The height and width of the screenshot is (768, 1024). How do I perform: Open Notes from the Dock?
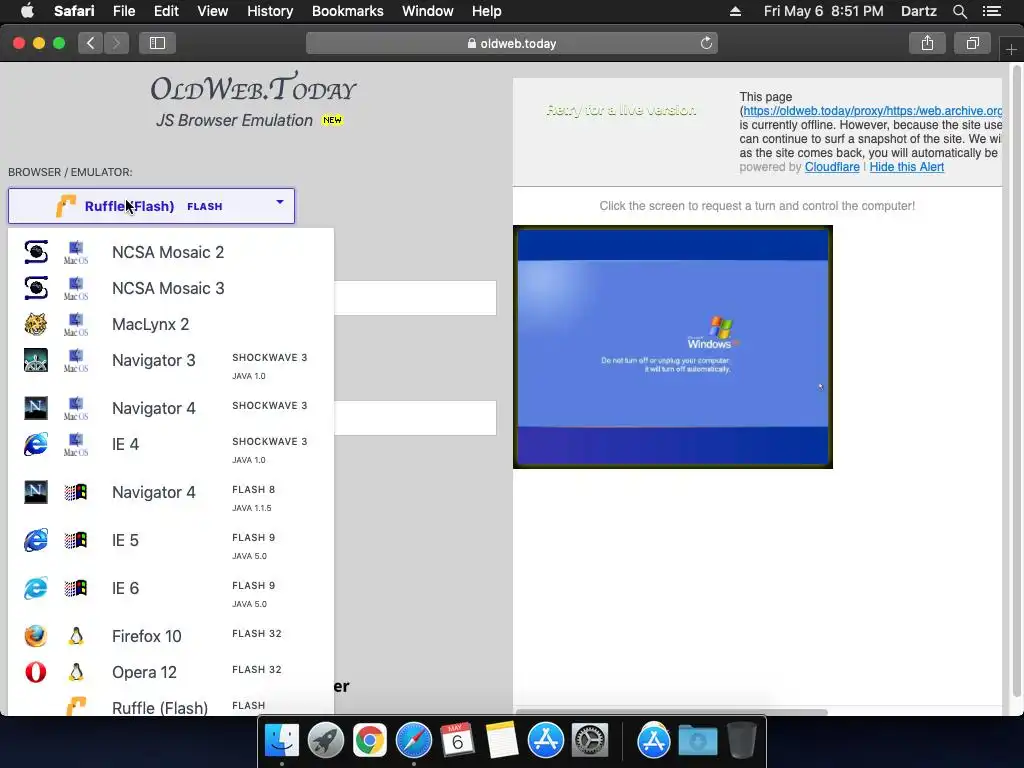pos(502,740)
